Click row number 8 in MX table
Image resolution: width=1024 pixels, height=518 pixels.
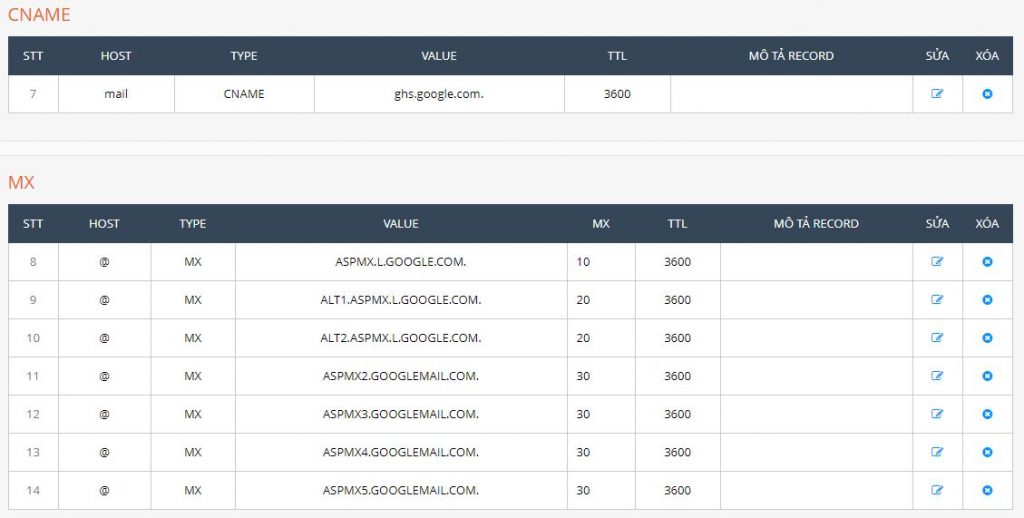click(33, 262)
